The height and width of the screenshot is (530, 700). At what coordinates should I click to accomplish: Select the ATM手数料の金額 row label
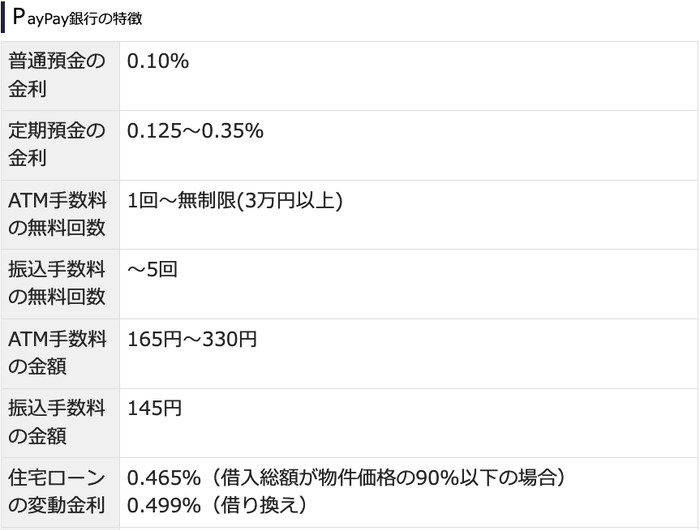(56, 352)
